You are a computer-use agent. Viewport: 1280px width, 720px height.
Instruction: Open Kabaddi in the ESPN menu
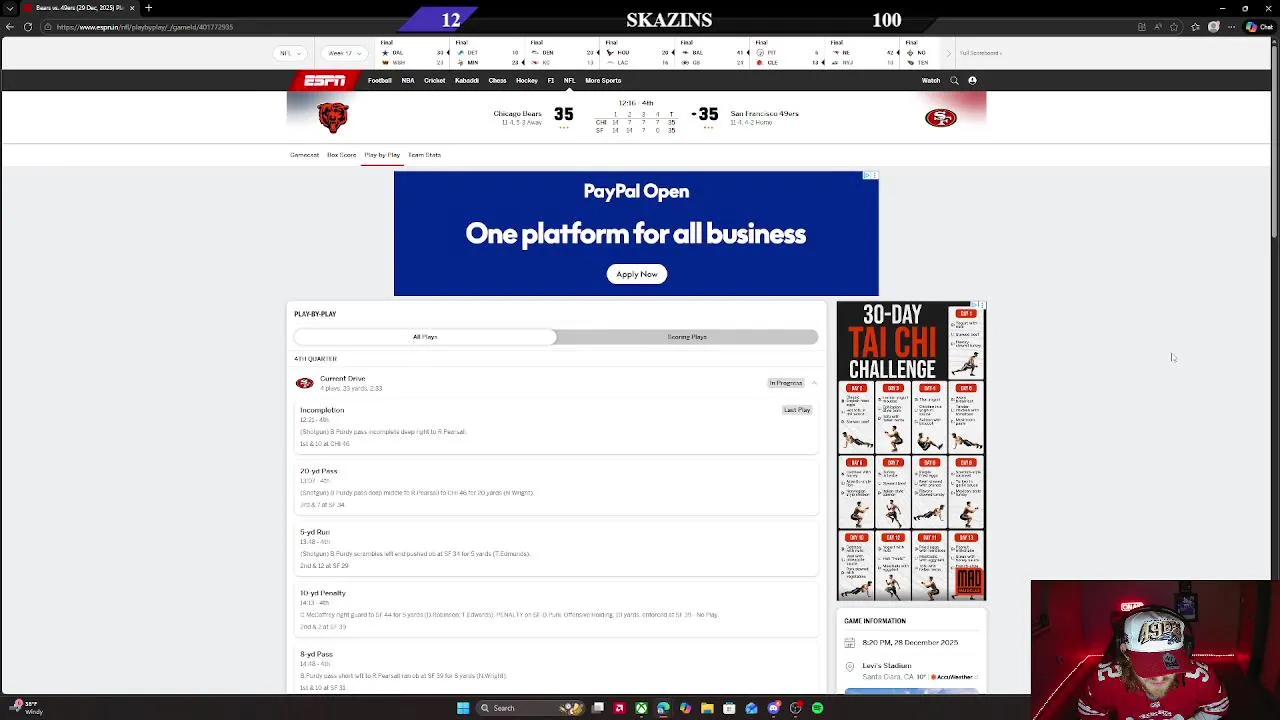[x=467, y=80]
